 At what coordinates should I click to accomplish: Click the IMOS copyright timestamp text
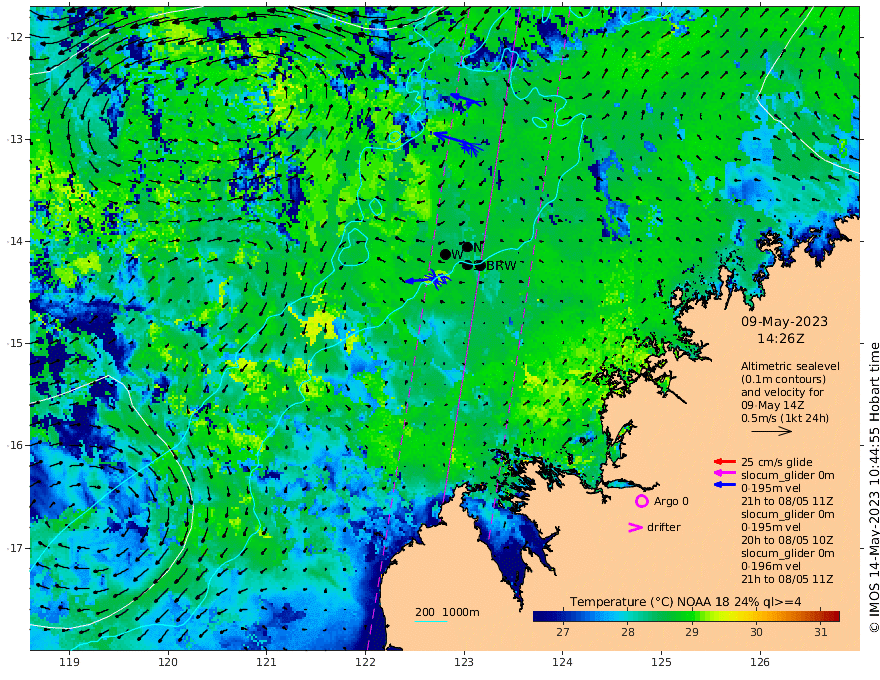[x=873, y=488]
